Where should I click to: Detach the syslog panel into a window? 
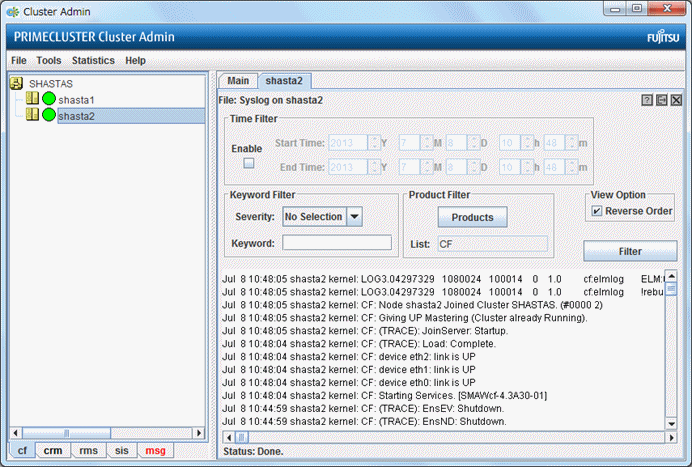point(661,100)
